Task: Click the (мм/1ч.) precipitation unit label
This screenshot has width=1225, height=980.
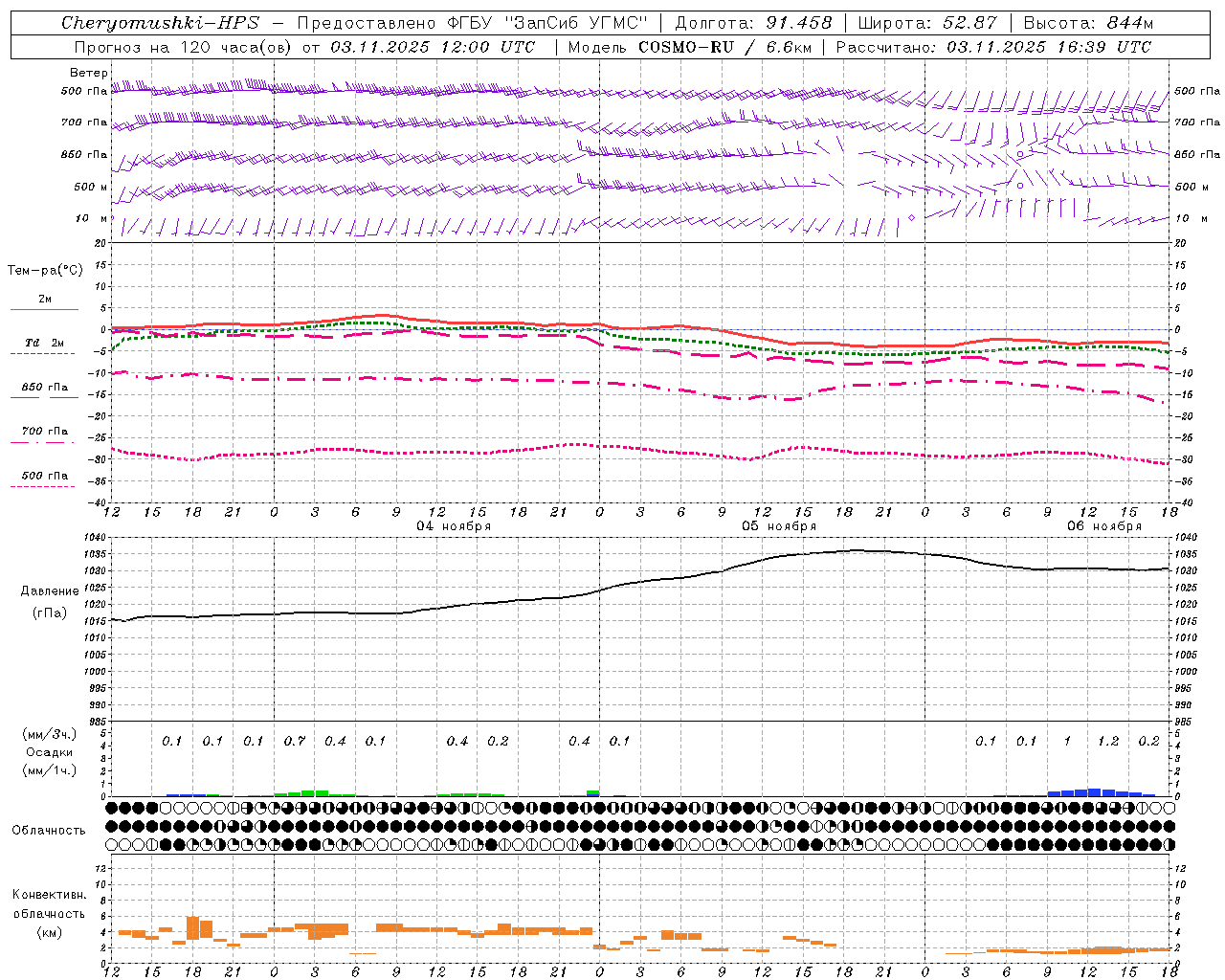Action: (49, 770)
